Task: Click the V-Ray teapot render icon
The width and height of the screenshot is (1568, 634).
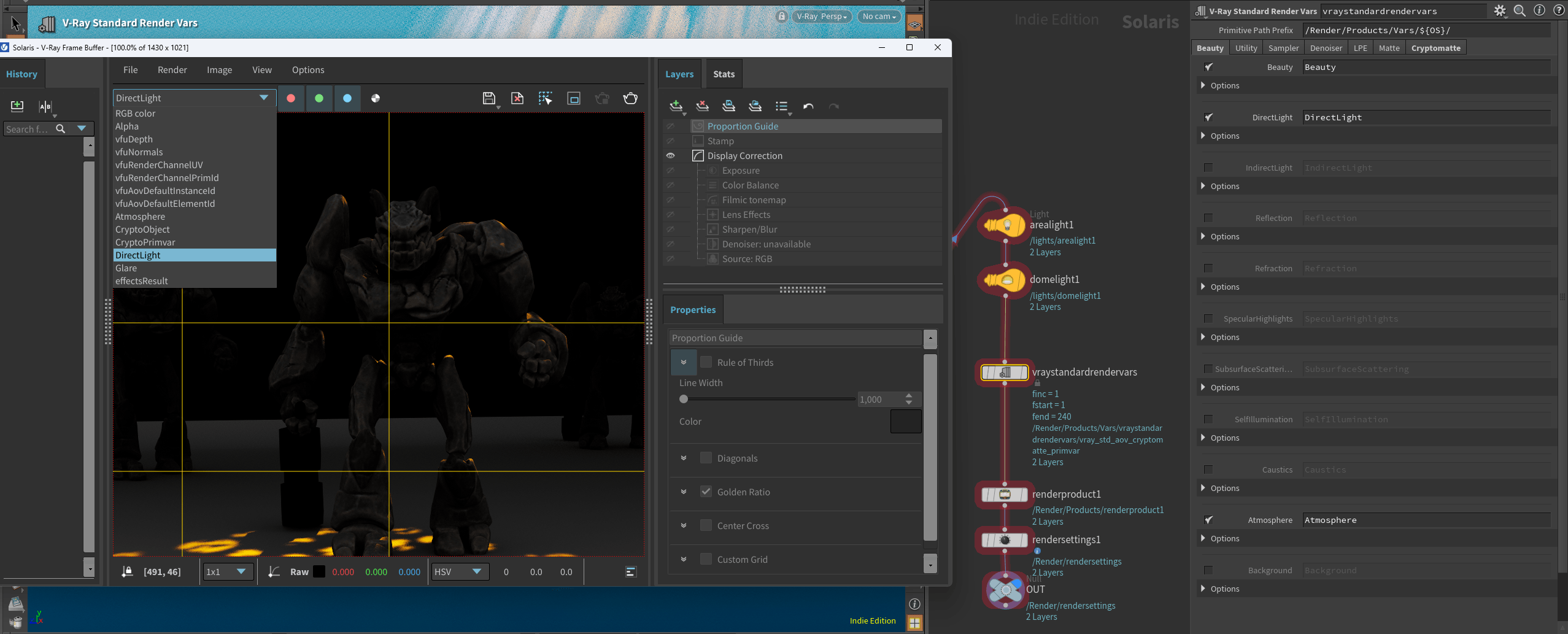Action: pyautogui.click(x=630, y=98)
